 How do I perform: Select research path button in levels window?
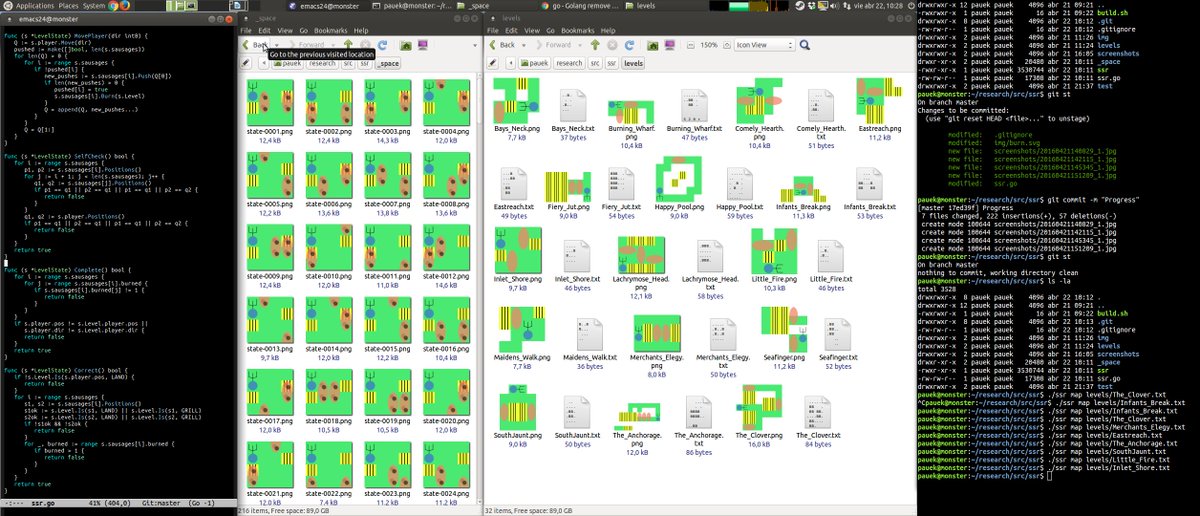pos(570,63)
